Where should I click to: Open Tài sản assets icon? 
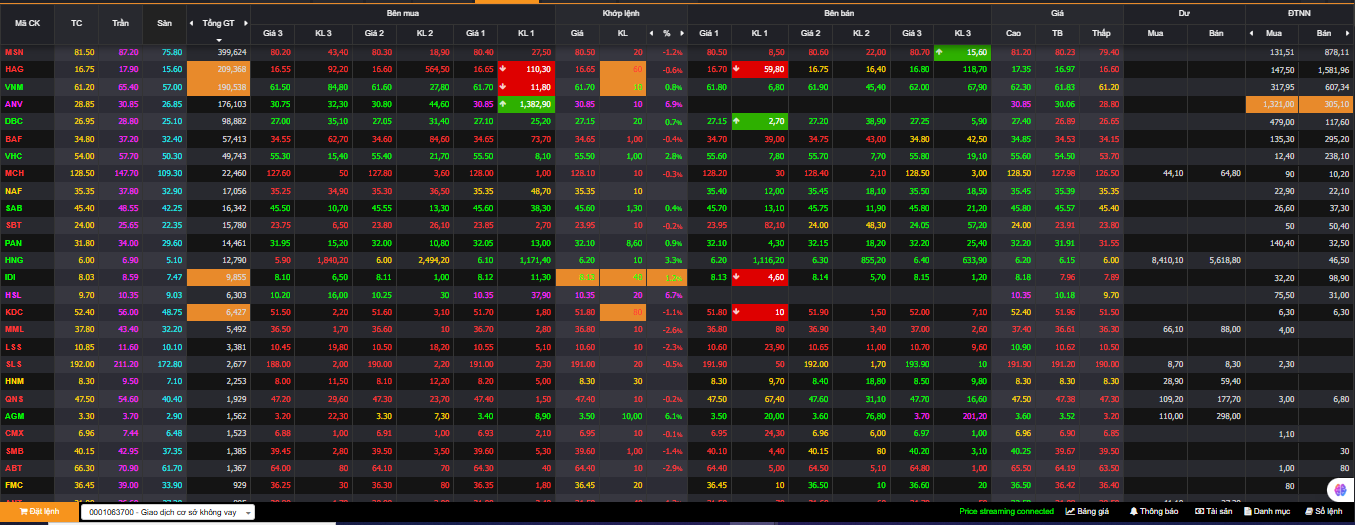(x=1213, y=511)
